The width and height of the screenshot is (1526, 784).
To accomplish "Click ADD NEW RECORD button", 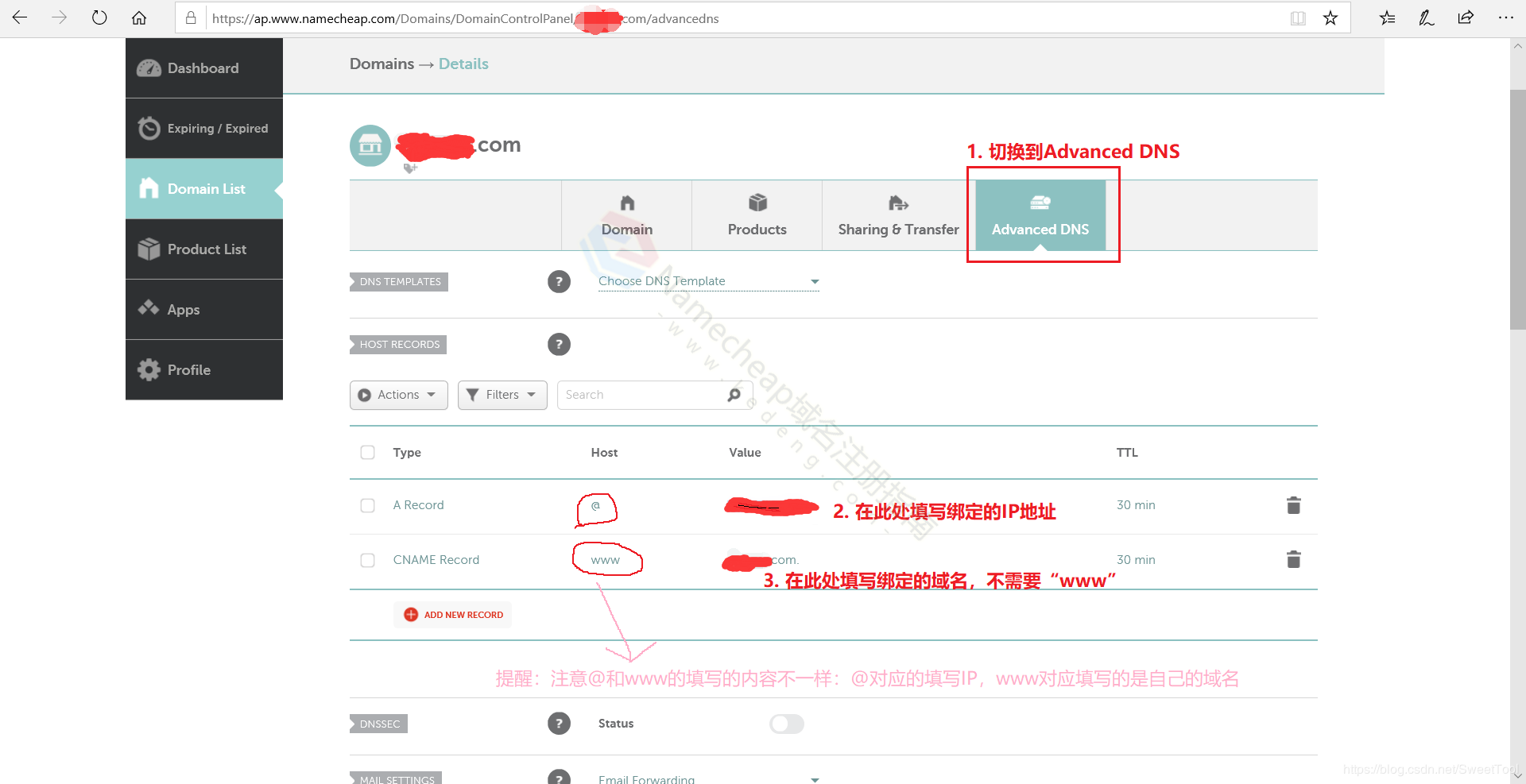I will pyautogui.click(x=453, y=615).
